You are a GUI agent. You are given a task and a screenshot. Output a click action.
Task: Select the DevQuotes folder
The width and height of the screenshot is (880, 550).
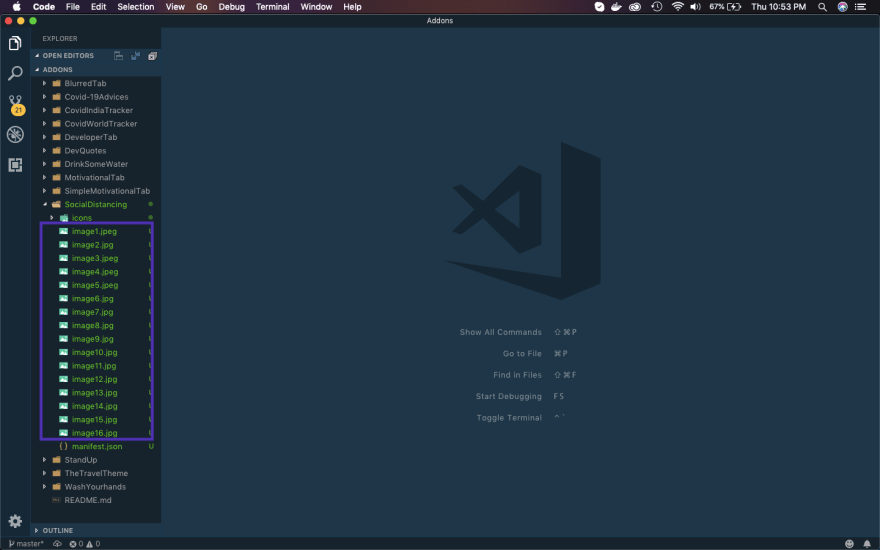tap(85, 150)
